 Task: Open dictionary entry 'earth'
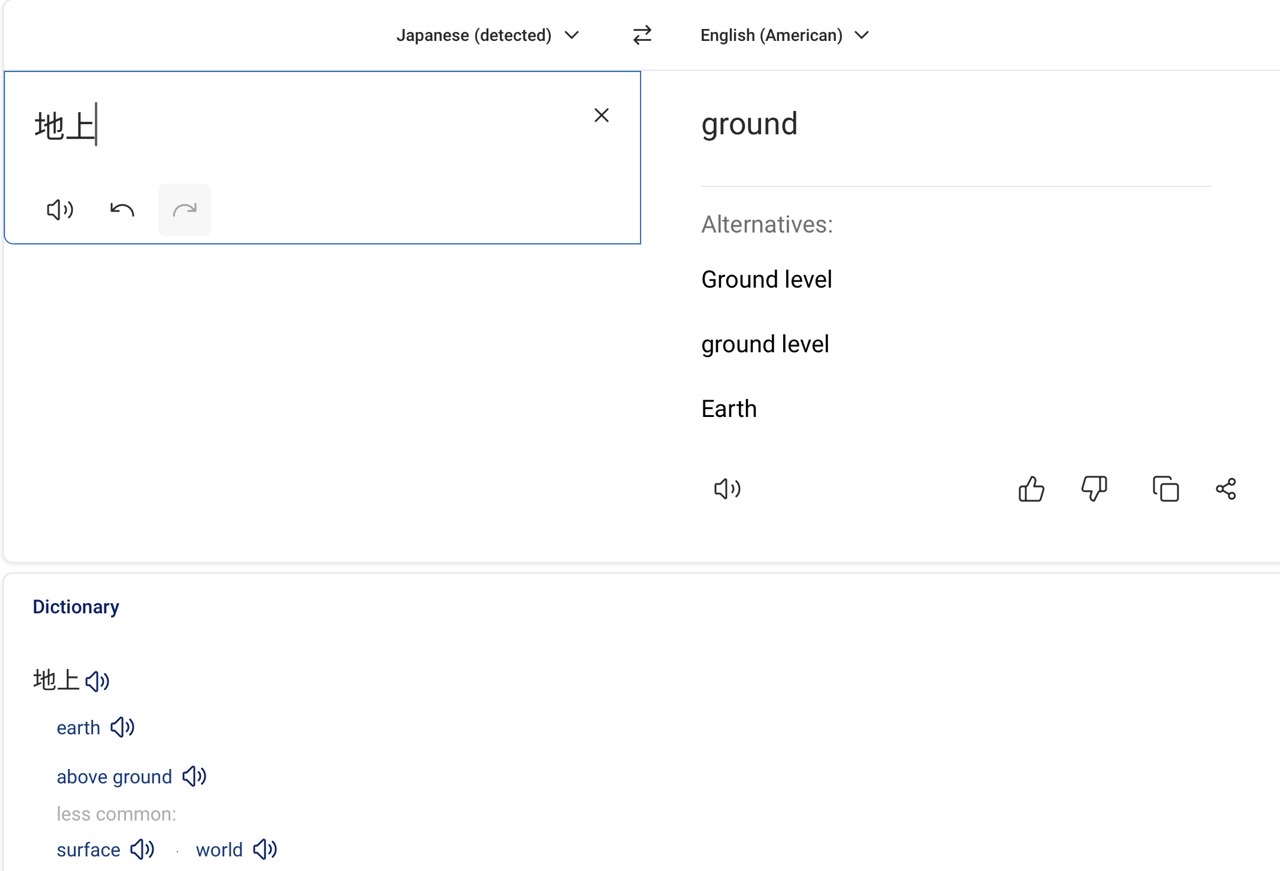coord(78,728)
